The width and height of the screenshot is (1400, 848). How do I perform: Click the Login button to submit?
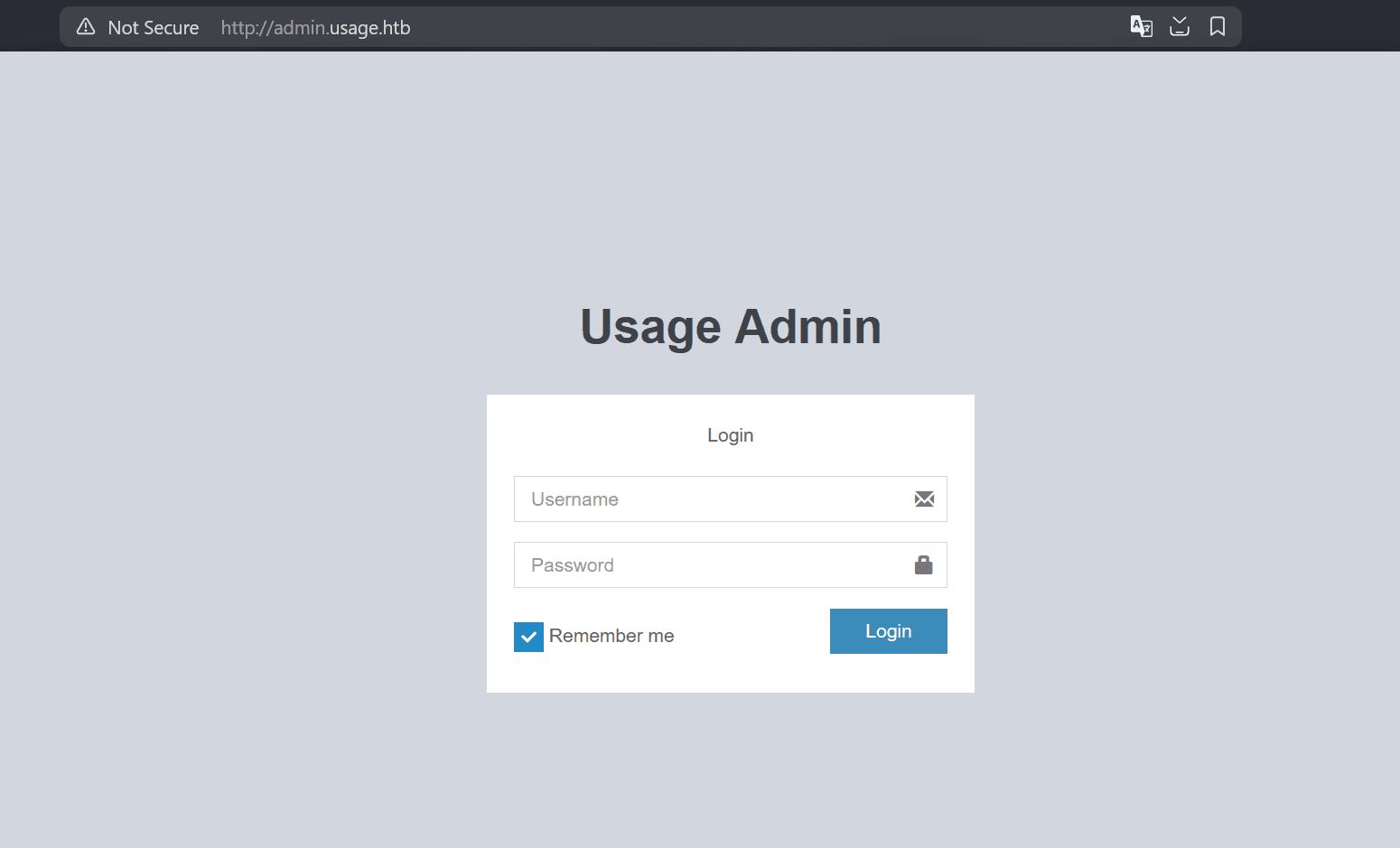[888, 630]
